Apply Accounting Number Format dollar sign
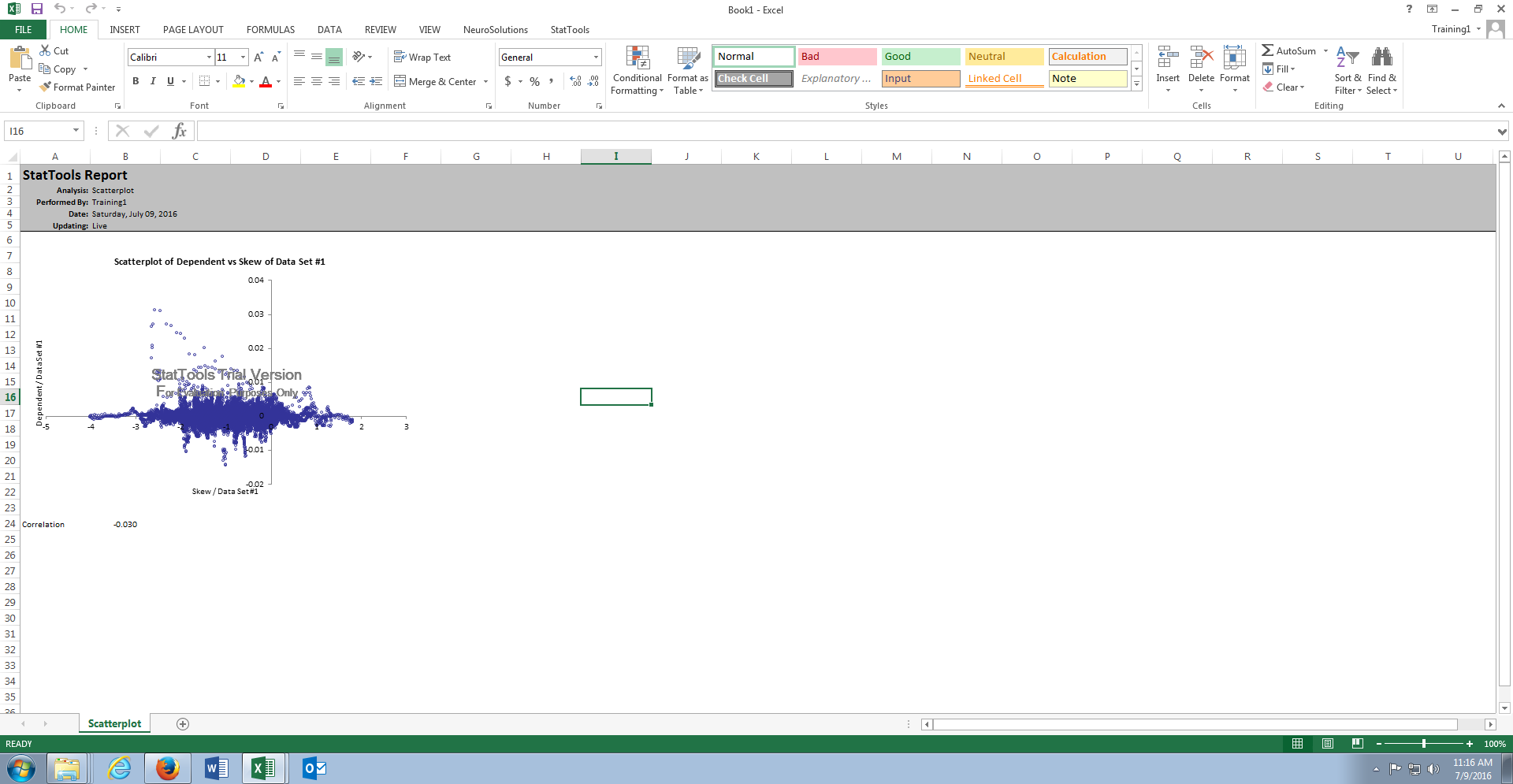The image size is (1513, 784). click(508, 81)
